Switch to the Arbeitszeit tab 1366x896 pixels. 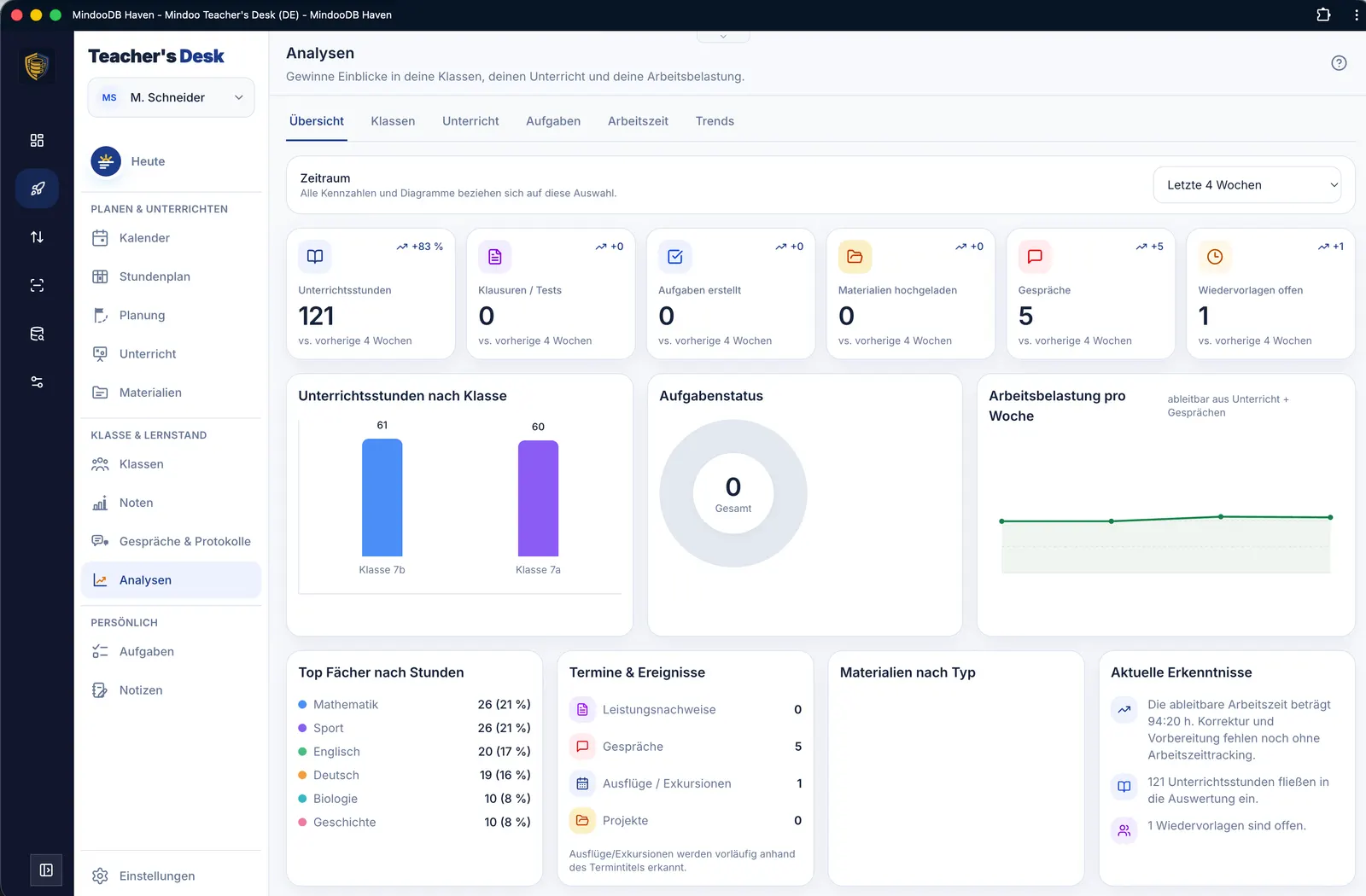point(638,121)
